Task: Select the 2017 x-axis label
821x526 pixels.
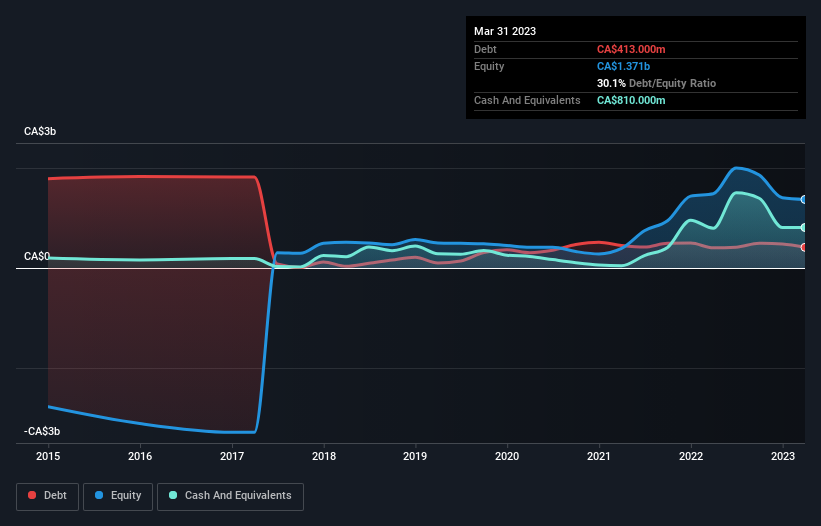Action: coord(232,456)
